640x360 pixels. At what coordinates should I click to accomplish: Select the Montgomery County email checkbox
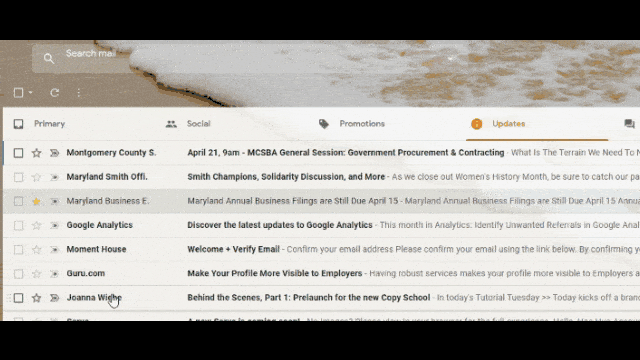(18, 153)
